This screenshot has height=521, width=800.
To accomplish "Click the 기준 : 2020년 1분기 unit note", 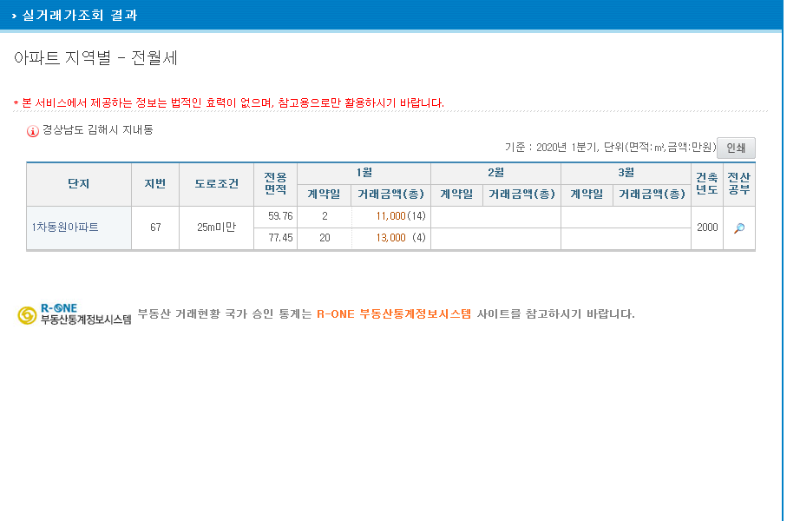I will point(610,147).
